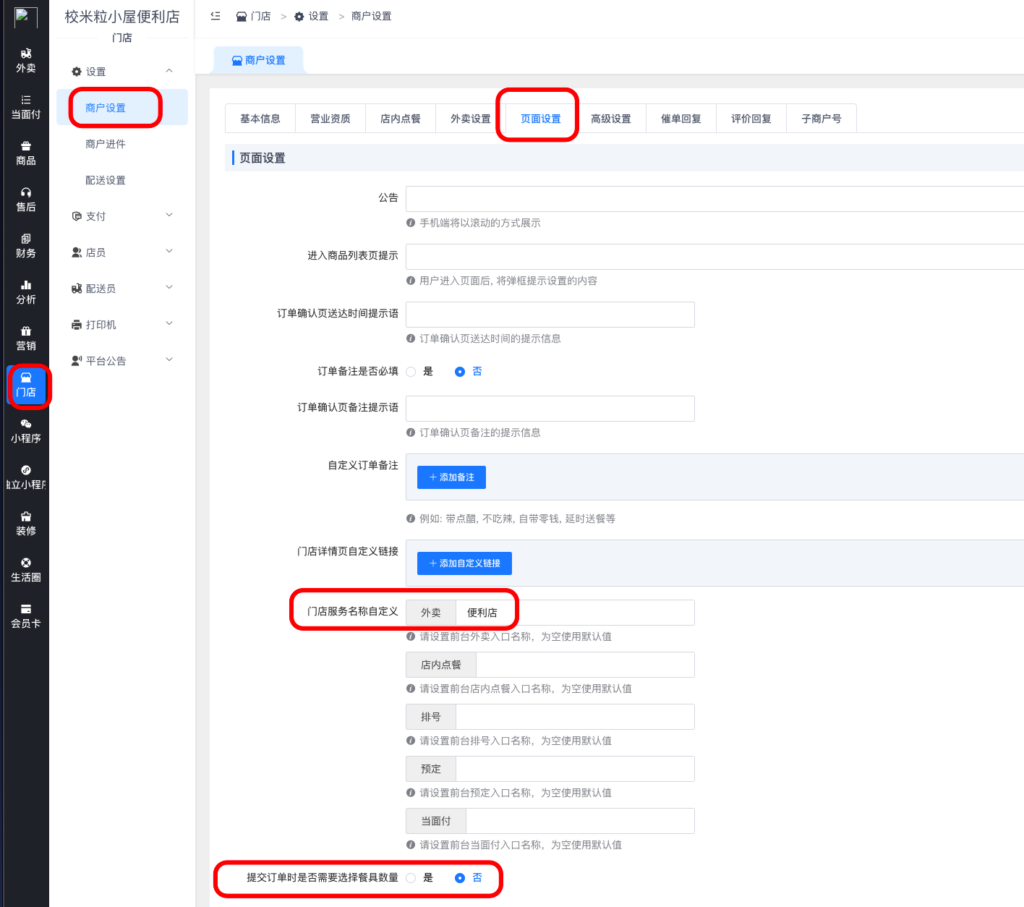Click the 添加自定义链接 button

click(464, 564)
